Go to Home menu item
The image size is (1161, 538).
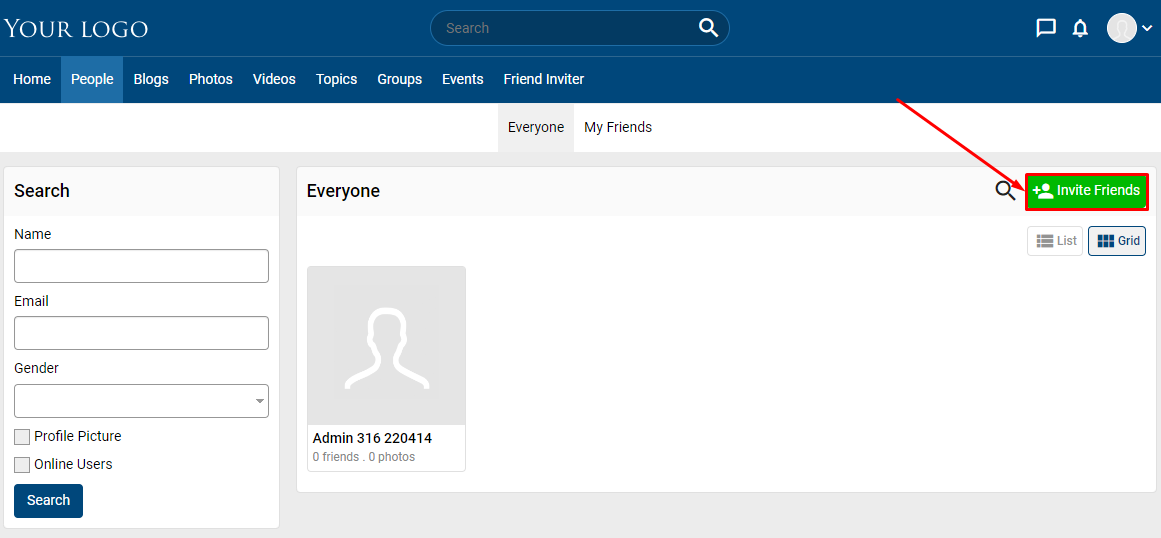[x=32, y=79]
